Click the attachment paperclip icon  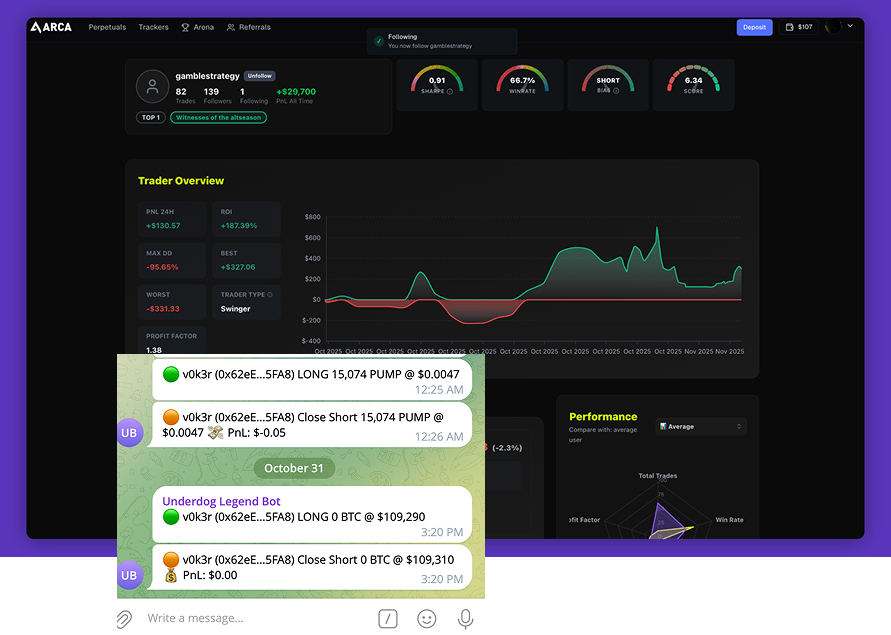(x=126, y=618)
